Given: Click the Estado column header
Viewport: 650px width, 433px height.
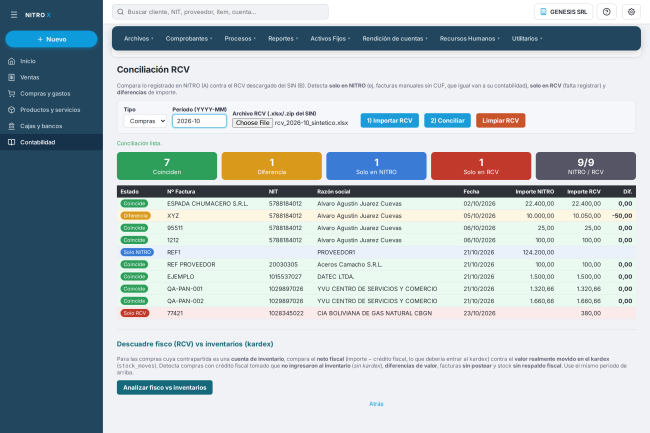Looking at the screenshot, I should [130, 191].
